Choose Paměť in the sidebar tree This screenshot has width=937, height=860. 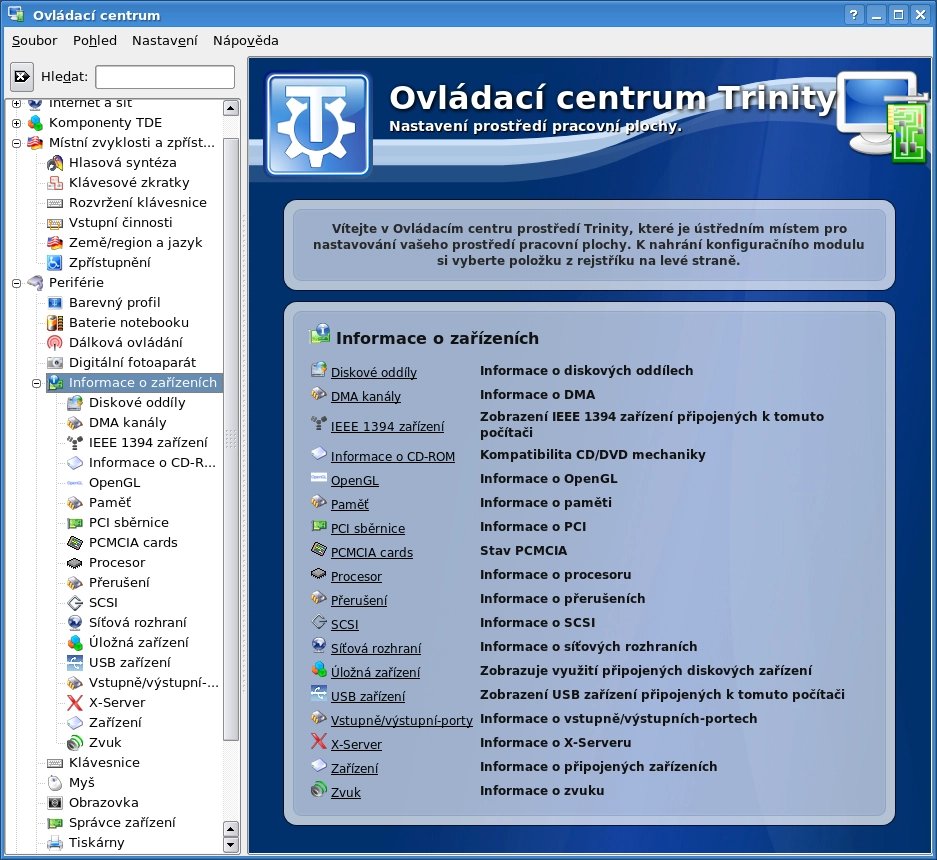tap(110, 503)
